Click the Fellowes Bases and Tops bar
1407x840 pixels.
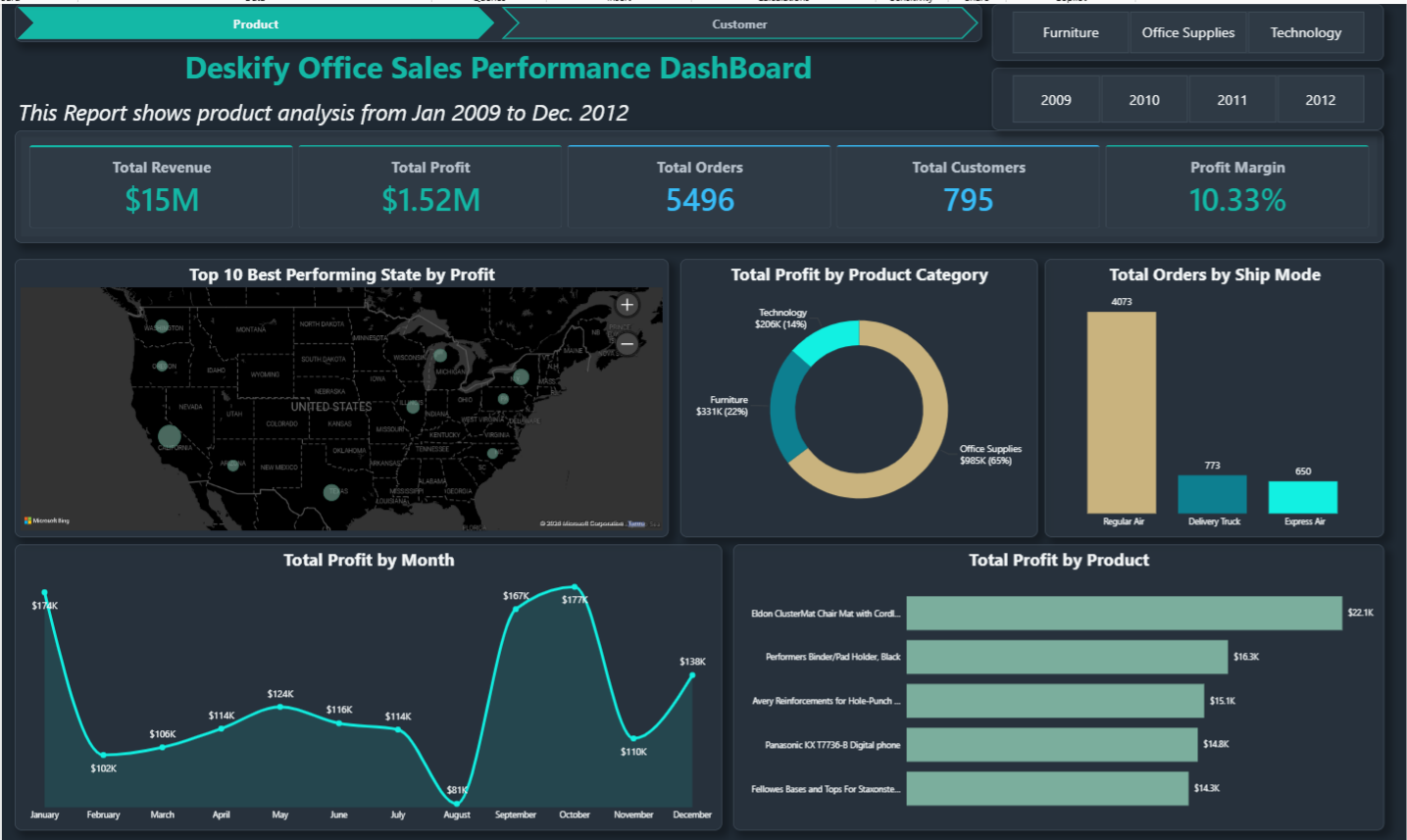pyautogui.click(x=1047, y=788)
